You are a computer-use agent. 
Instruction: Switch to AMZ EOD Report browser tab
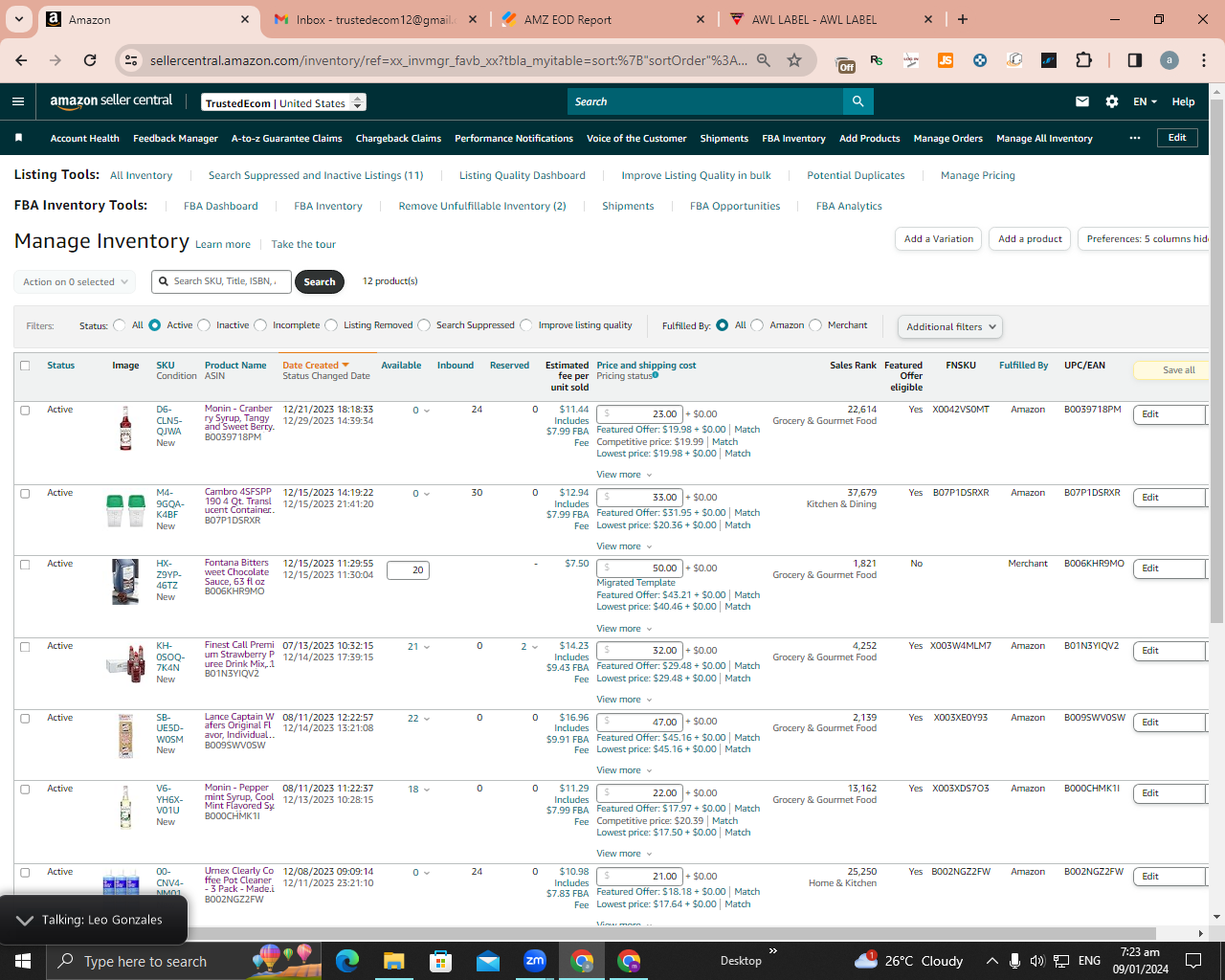pos(603,19)
